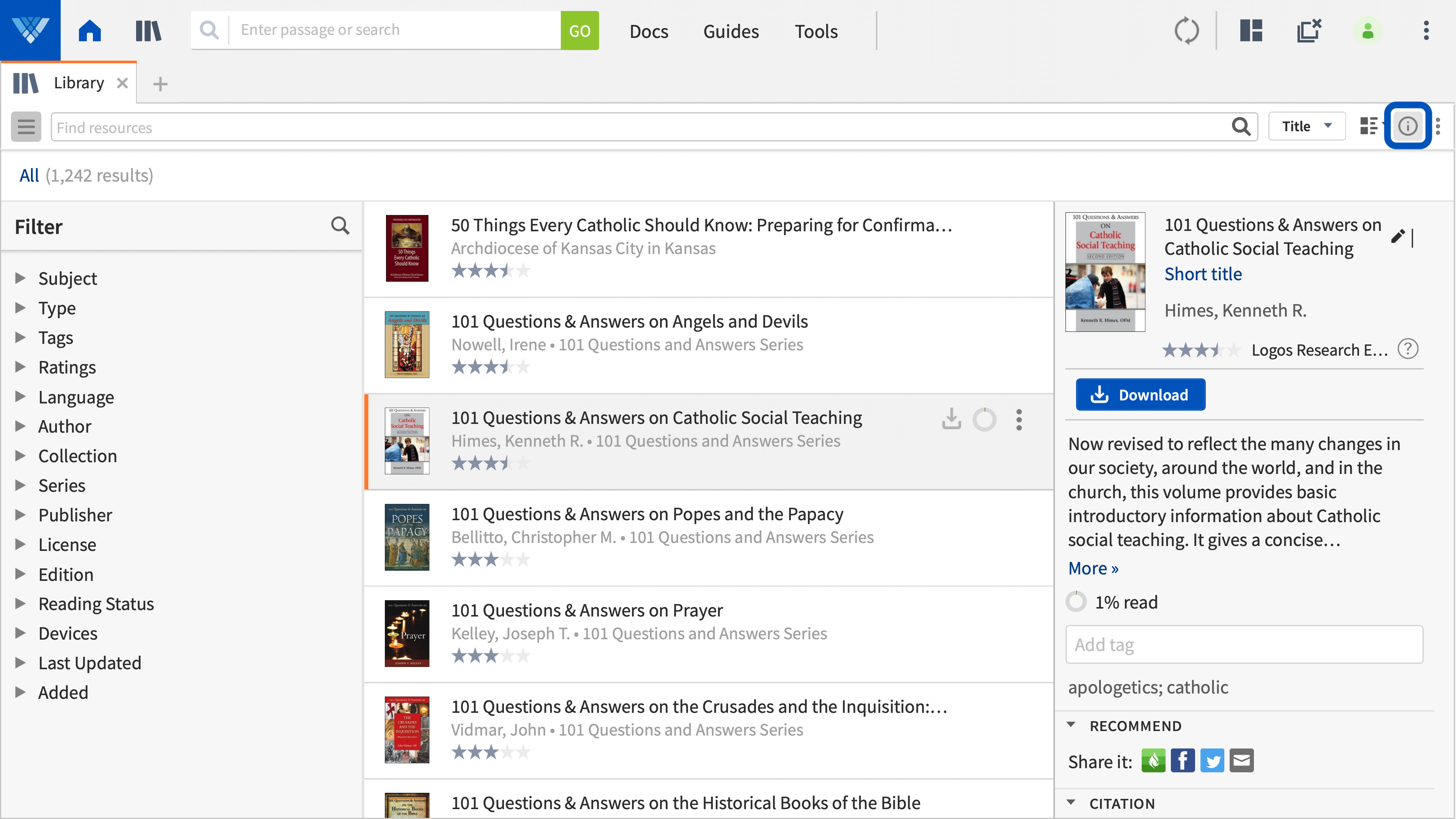Image resolution: width=1456 pixels, height=819 pixels.
Task: Click the info panel book cover image
Action: point(1105,272)
